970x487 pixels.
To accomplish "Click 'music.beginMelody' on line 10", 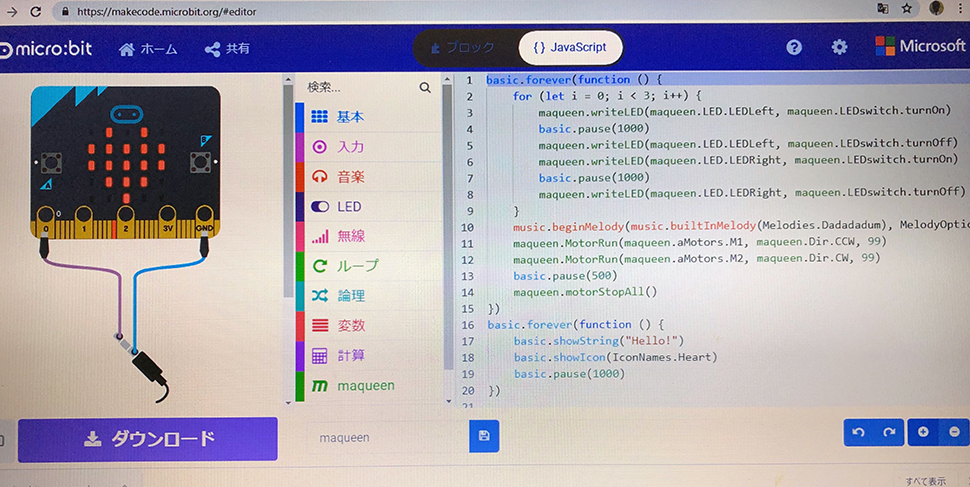I will 568,226.
